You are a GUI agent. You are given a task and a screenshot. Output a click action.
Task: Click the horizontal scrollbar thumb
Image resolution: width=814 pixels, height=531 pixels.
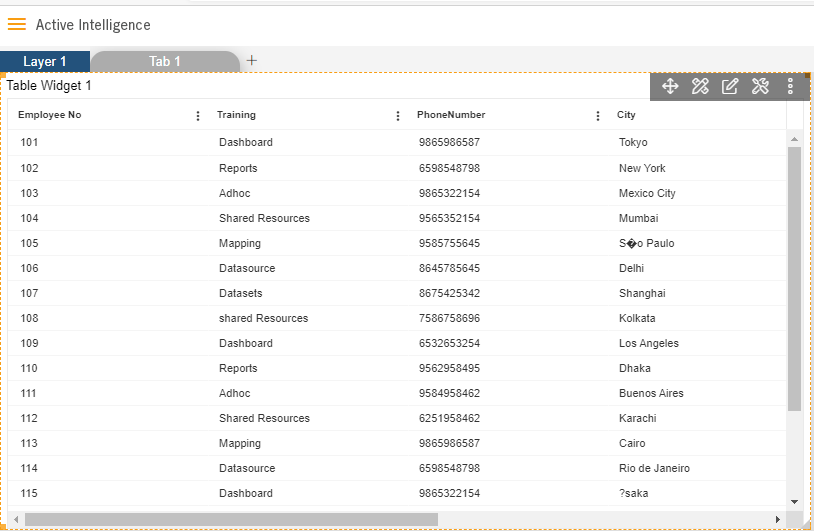click(x=232, y=519)
